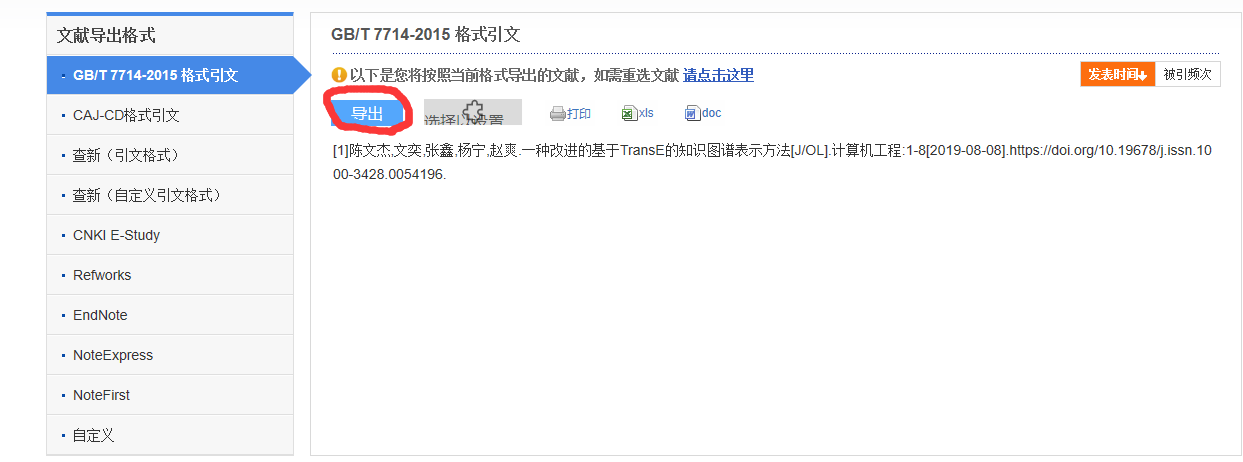Screen dimensions: 1243x462
Task: Open the 请点击这里 reselect link
Action: (718, 75)
